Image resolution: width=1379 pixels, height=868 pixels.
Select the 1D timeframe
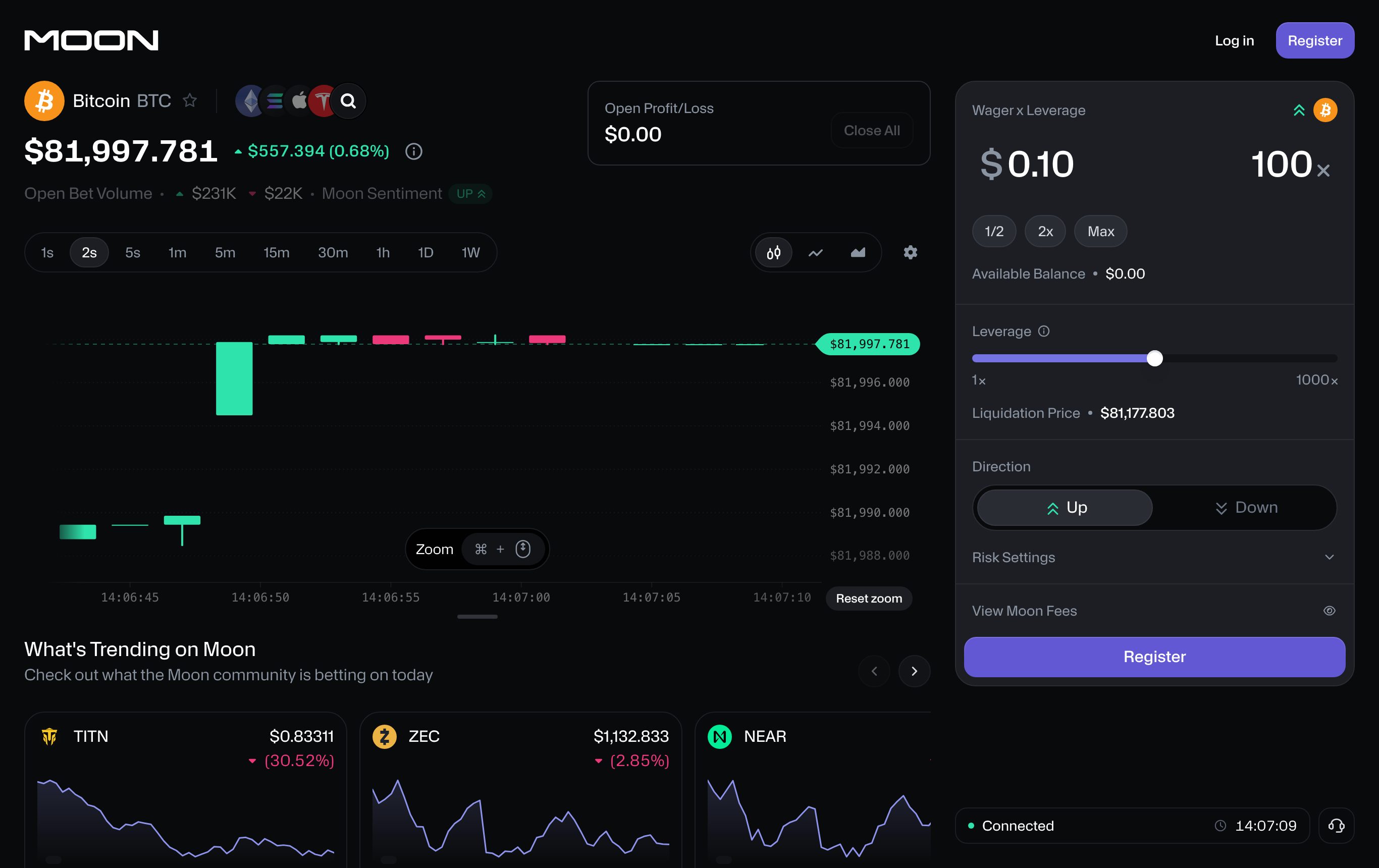tap(426, 252)
